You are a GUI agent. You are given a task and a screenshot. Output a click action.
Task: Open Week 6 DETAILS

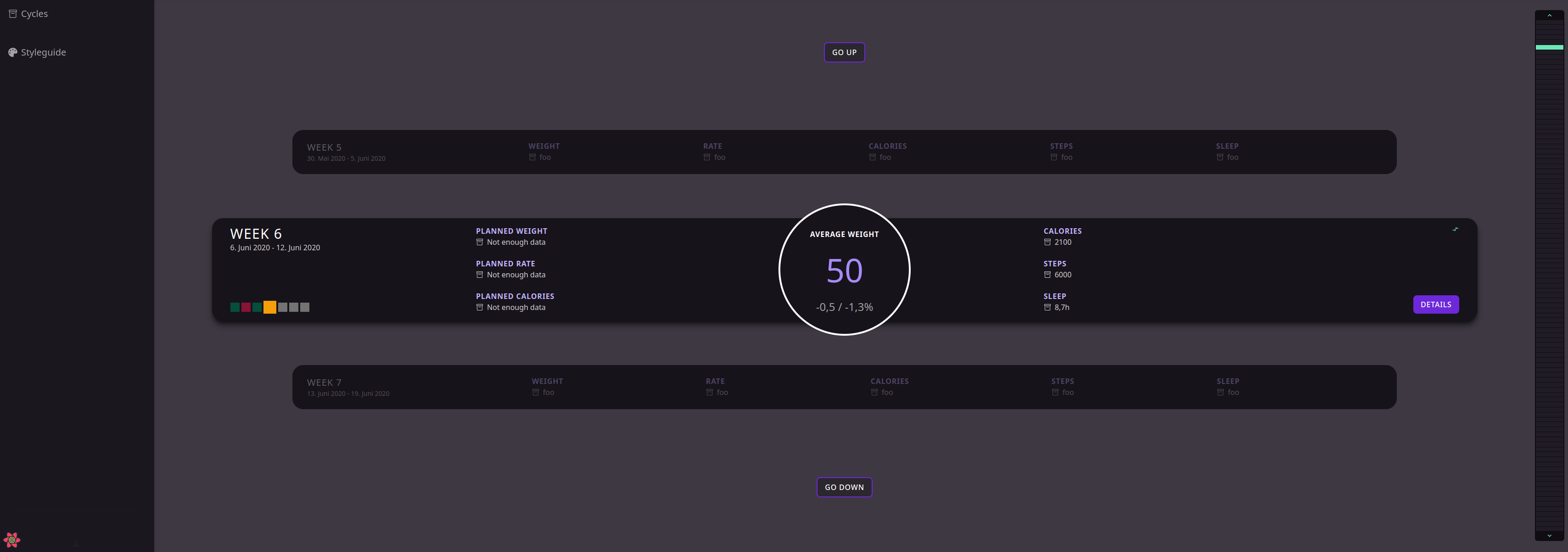click(1435, 304)
